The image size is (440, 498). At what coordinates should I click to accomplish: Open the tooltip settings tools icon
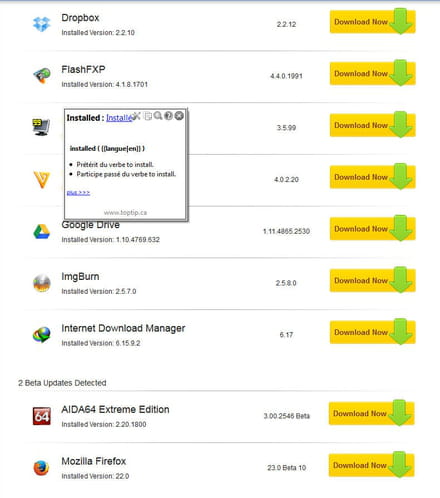136,116
